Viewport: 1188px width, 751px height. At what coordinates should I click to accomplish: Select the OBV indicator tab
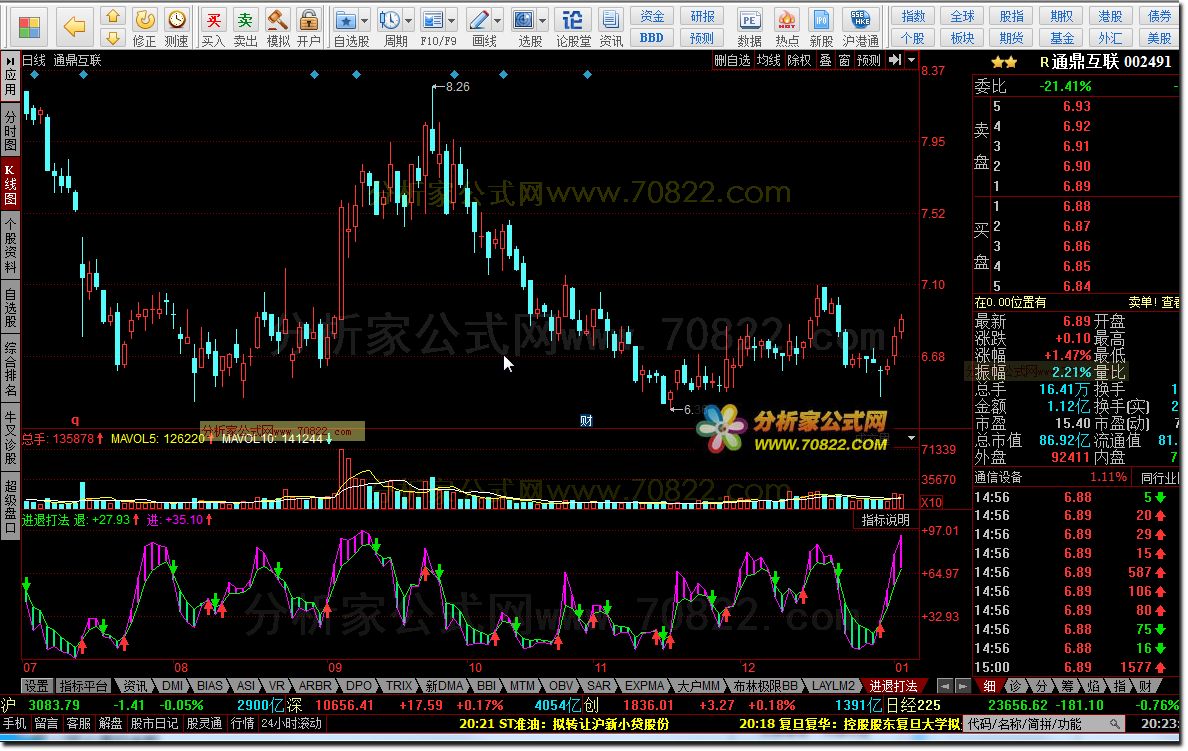[561, 686]
